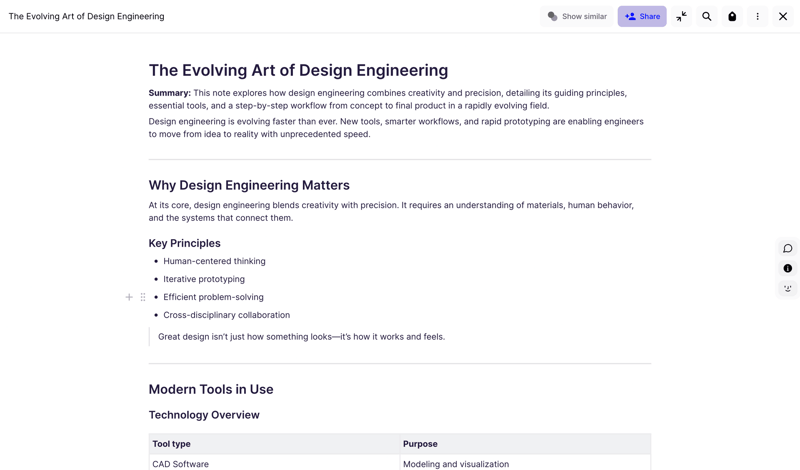
Task: Click the Great design quote block
Action: [301, 337]
